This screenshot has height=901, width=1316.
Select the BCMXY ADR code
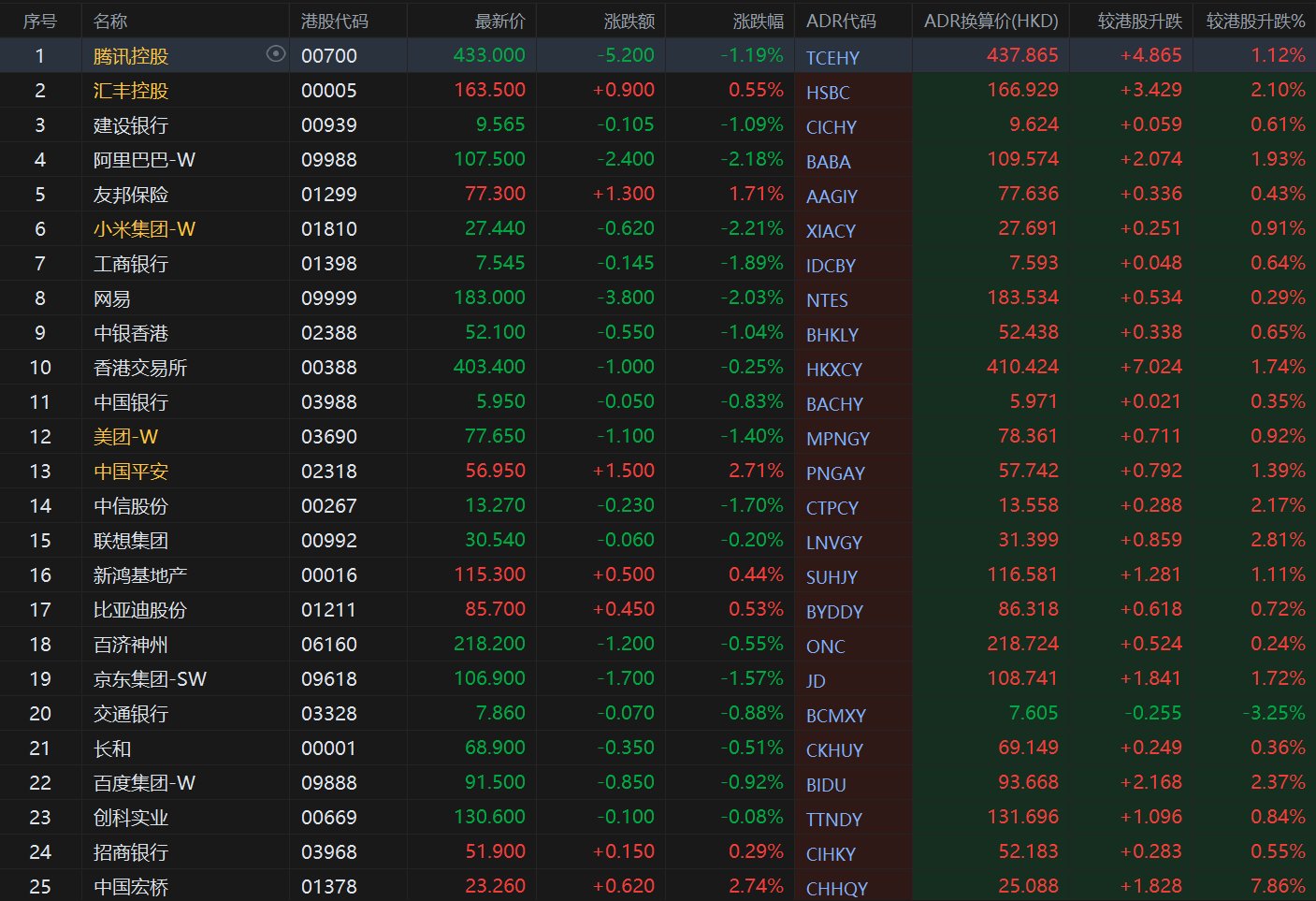(836, 716)
